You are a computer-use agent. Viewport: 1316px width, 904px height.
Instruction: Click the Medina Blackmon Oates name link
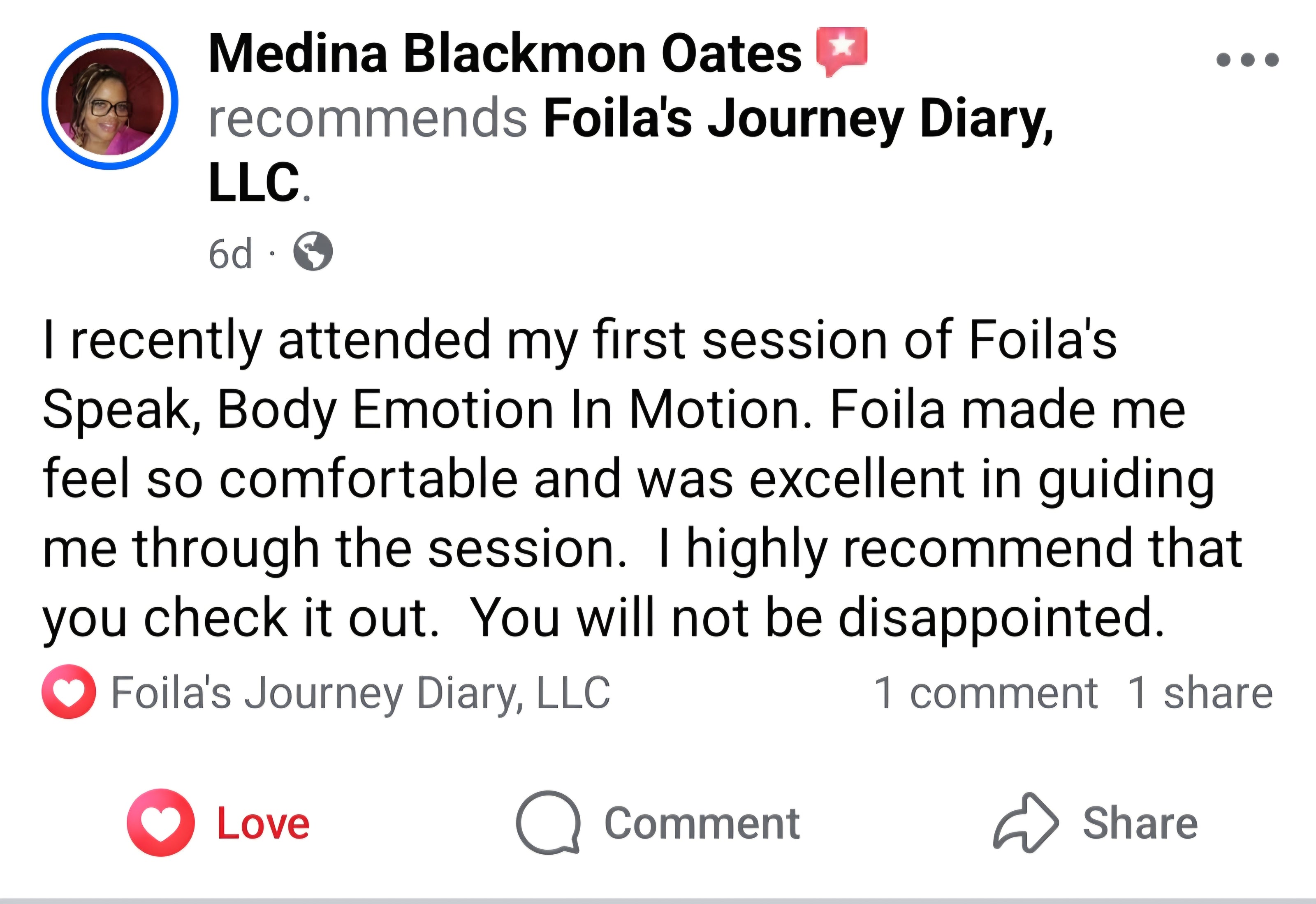505,54
